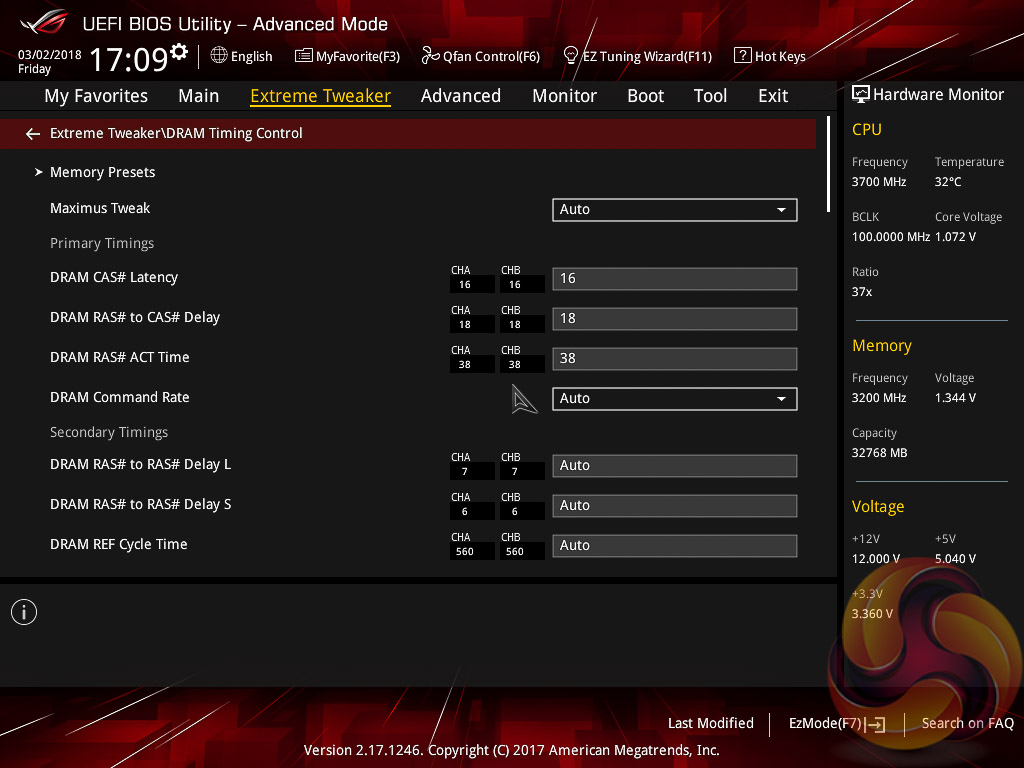Select the Maximus Tweak label
Image resolution: width=1024 pixels, height=768 pixels.
click(100, 208)
